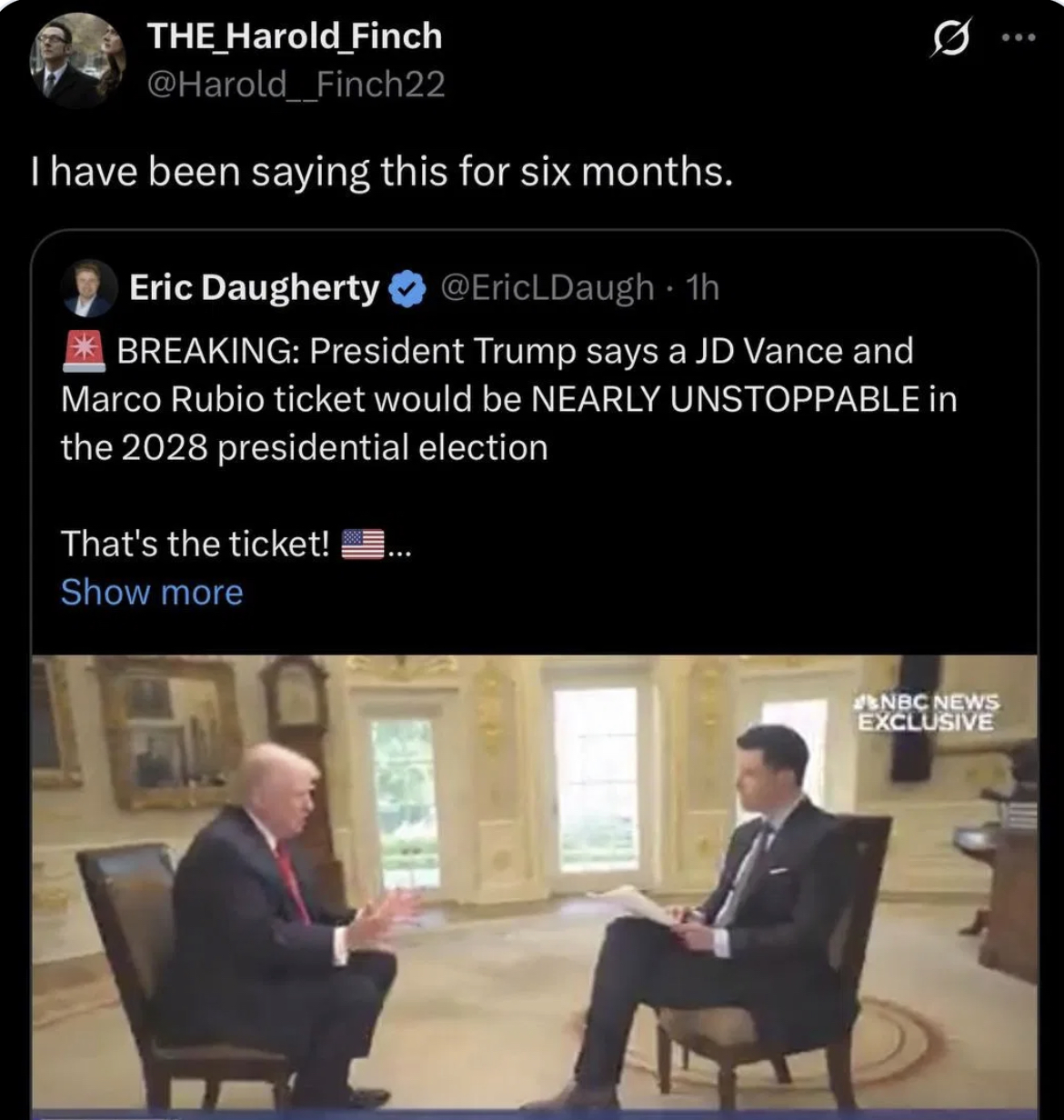This screenshot has width=1064, height=1120.
Task: Click THE_Harold_Finch's profile avatar
Action: [x=80, y=59]
